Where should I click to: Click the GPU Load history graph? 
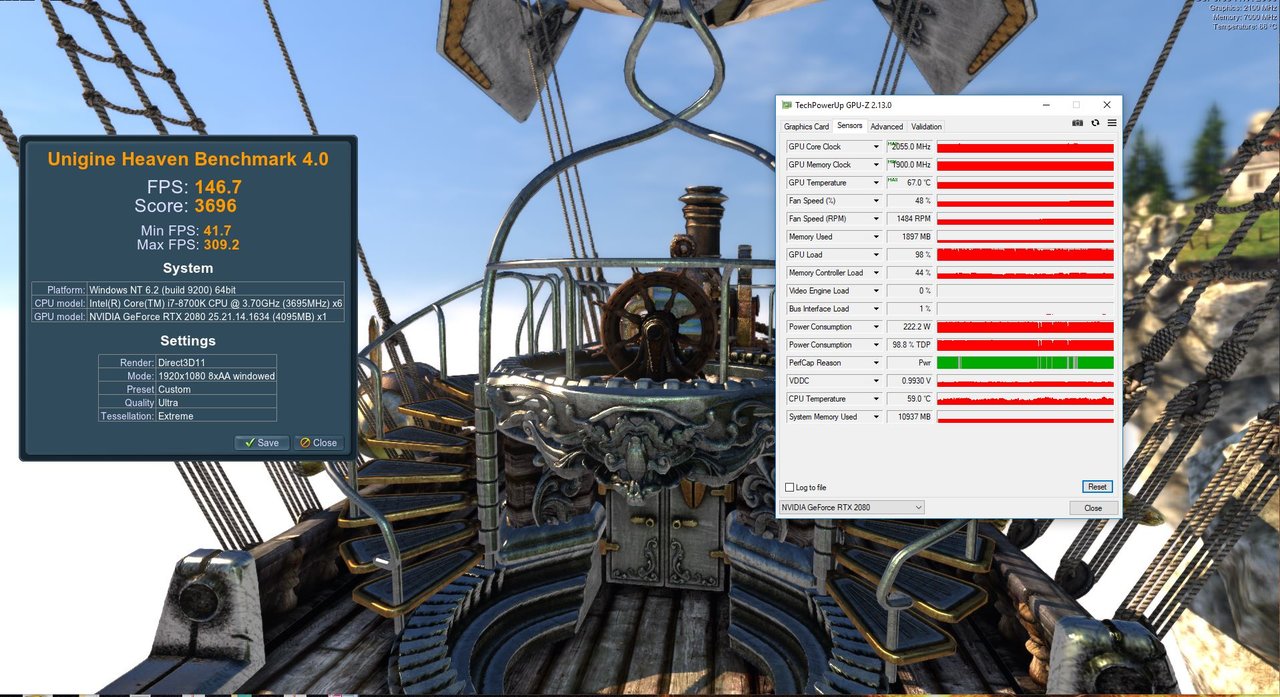pyautogui.click(x=1025, y=255)
